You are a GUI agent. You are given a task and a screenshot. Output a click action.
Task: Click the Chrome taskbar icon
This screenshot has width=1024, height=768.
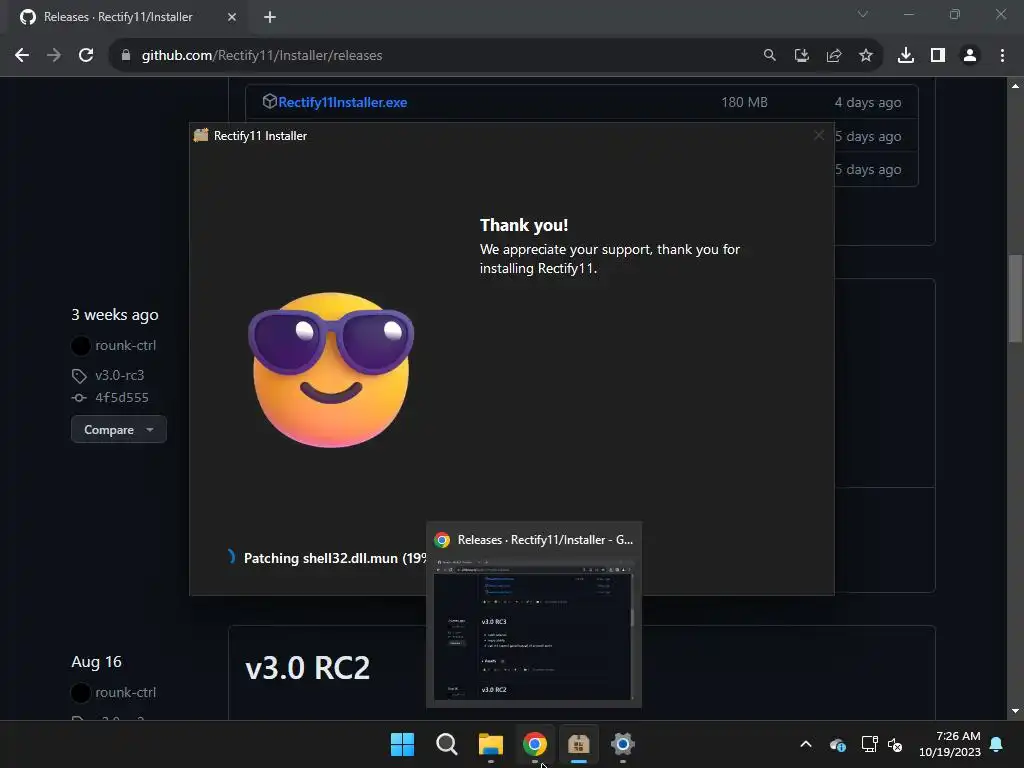(535, 744)
